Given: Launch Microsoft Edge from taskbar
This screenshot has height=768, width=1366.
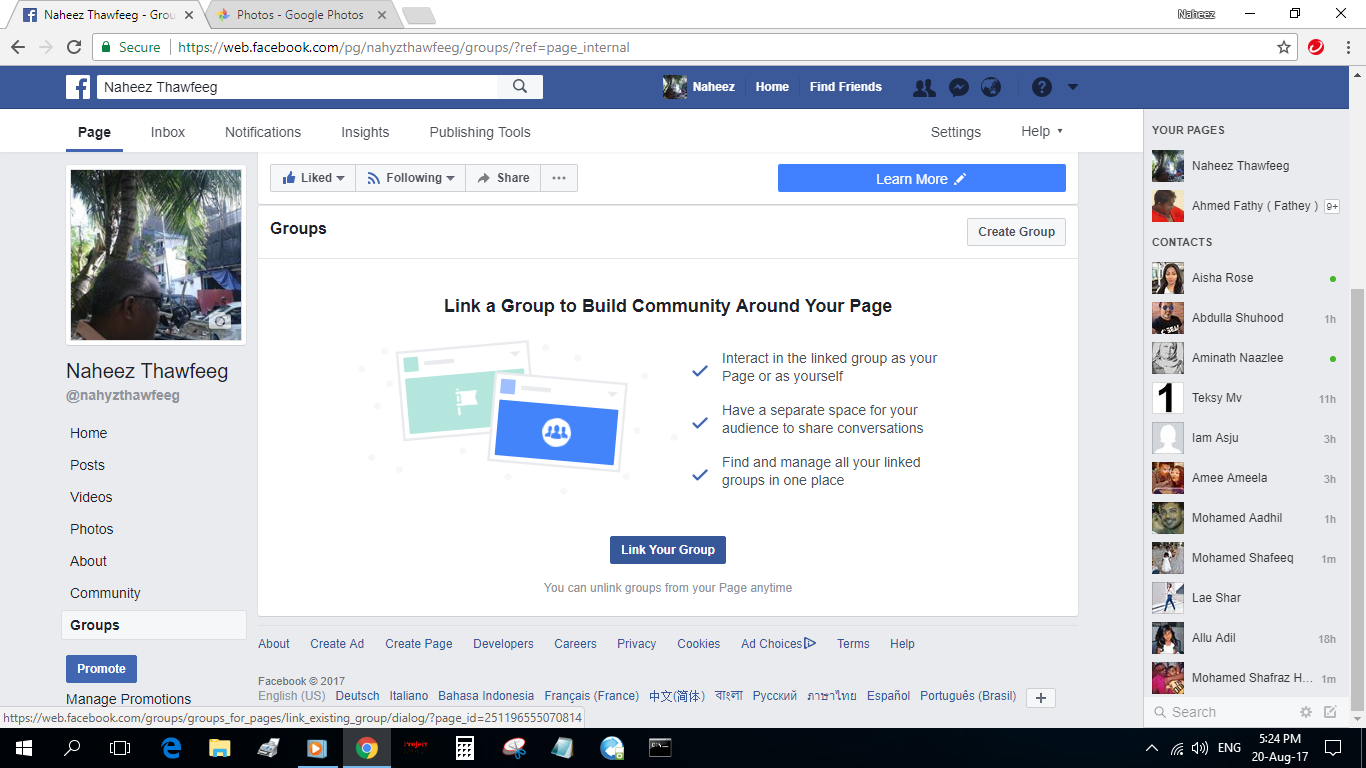Looking at the screenshot, I should (x=171, y=747).
